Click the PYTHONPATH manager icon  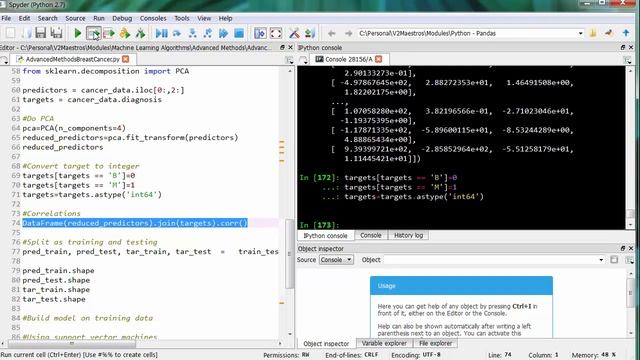310,33
